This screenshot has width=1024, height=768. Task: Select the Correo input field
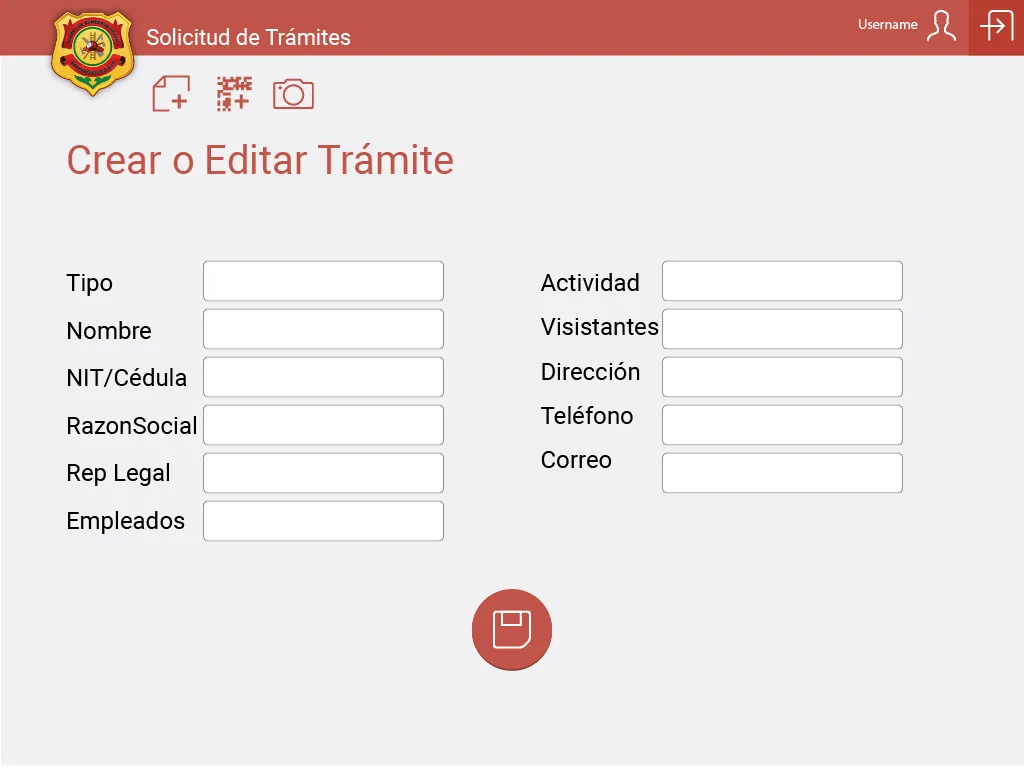click(782, 473)
